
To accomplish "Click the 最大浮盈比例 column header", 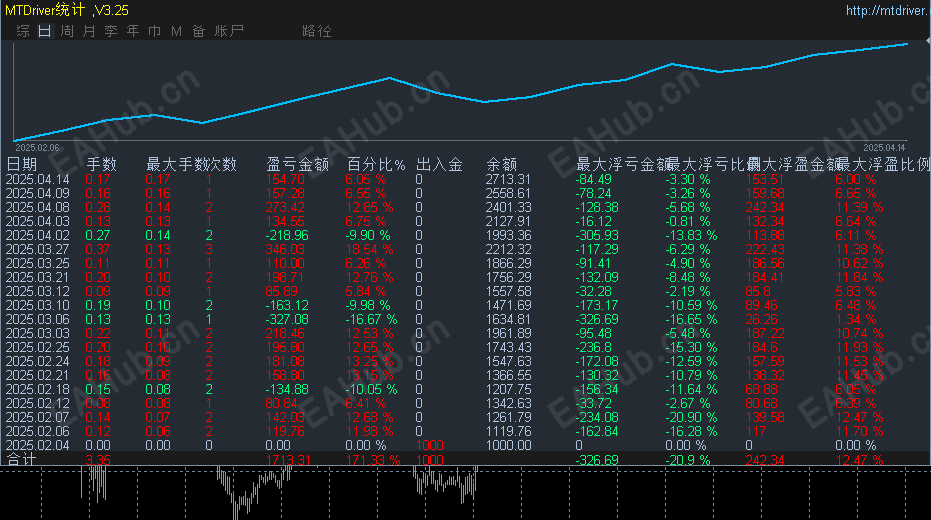I will pos(884,164).
